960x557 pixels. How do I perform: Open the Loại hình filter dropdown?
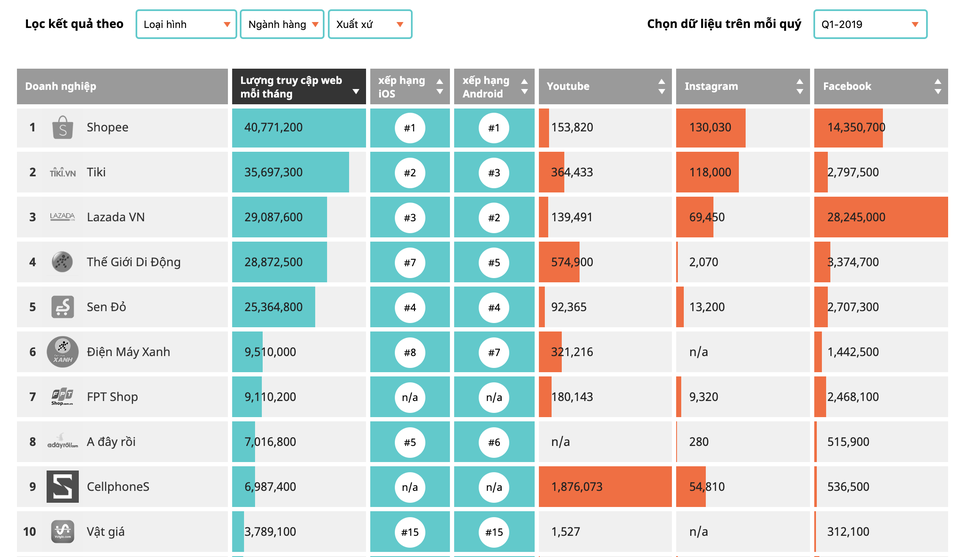pyautogui.click(x=186, y=24)
